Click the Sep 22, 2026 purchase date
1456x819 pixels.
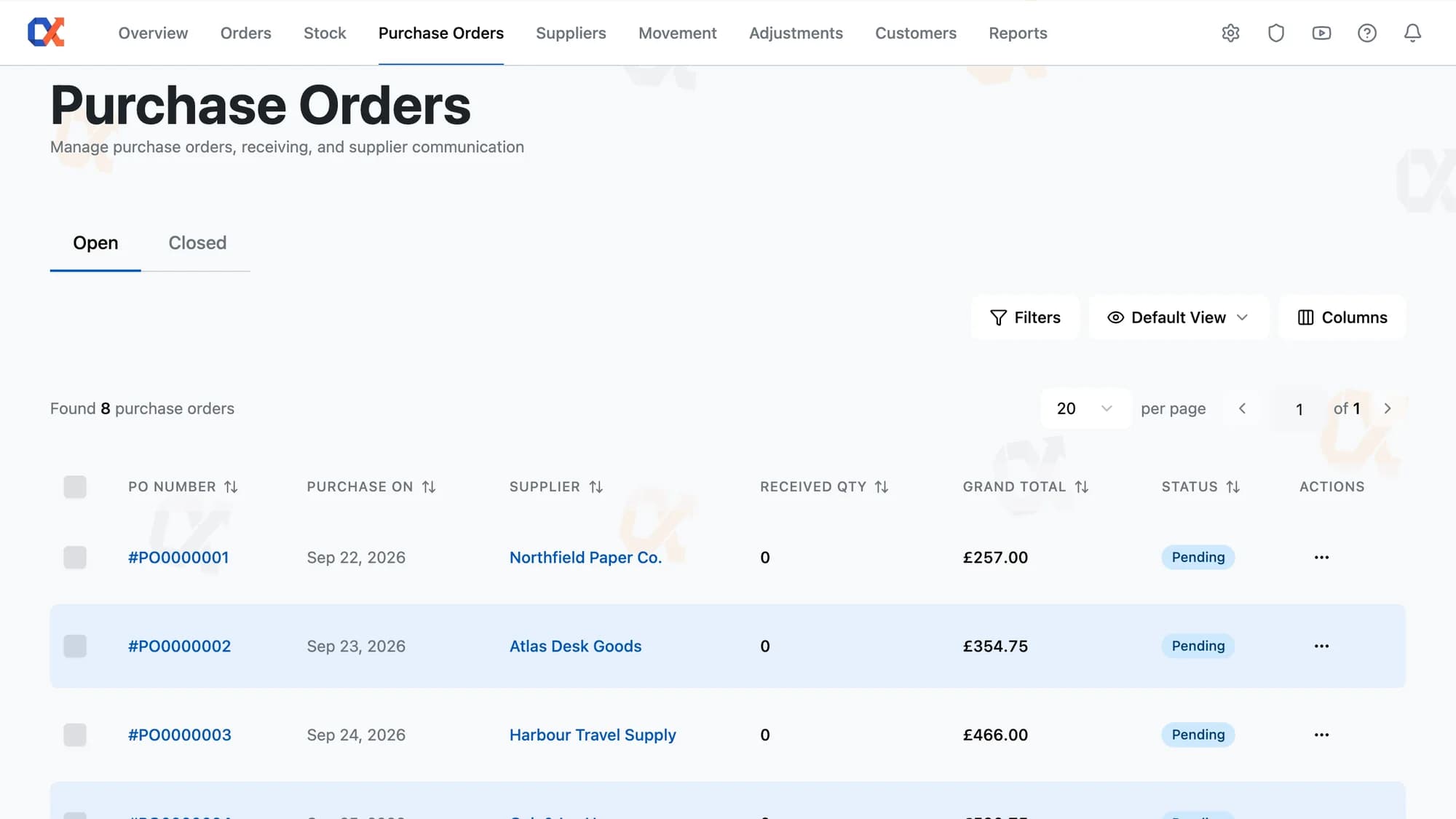point(356,558)
